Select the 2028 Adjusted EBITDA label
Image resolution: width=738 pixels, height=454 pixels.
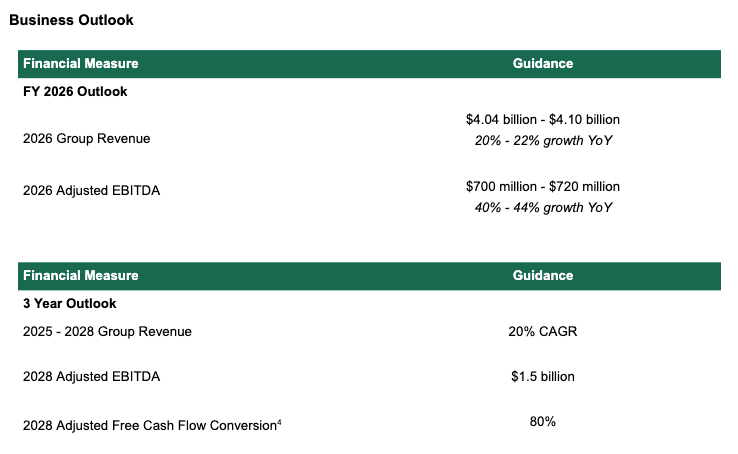pyautogui.click(x=91, y=377)
